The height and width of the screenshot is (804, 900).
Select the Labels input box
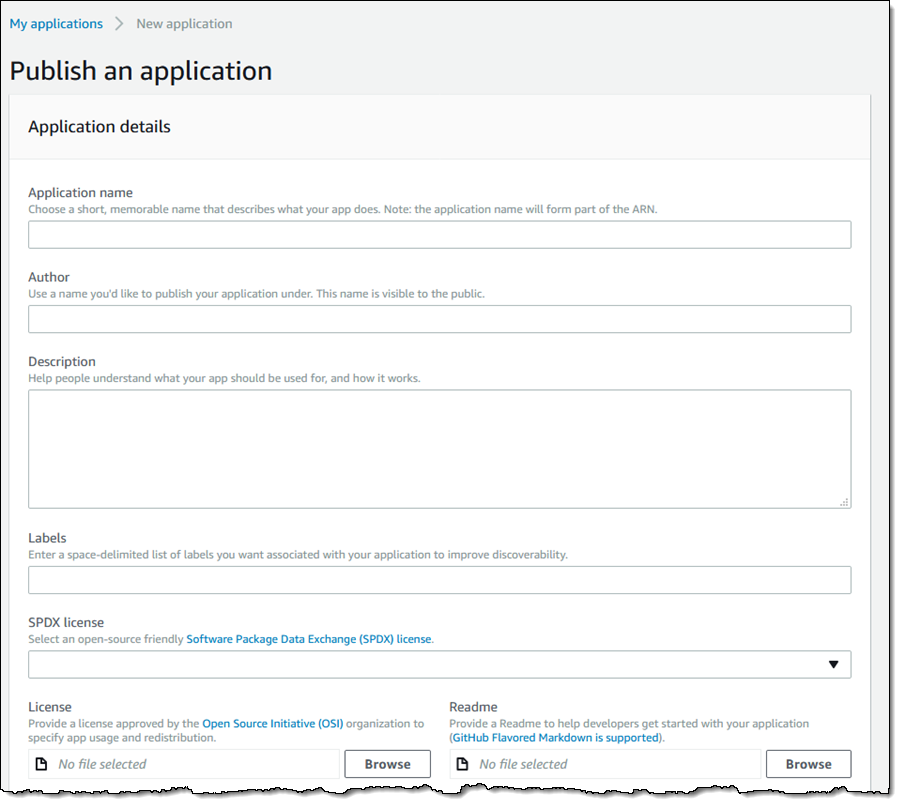439,580
